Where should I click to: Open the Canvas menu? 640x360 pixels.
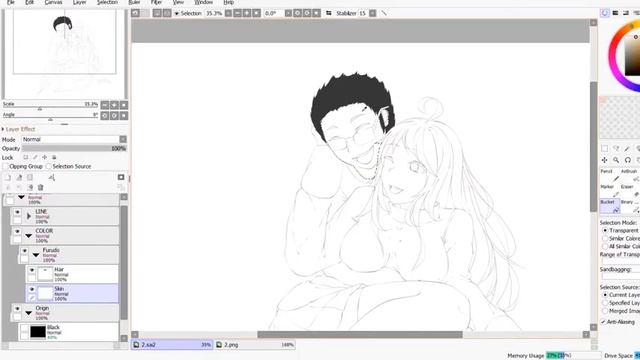point(53,2)
